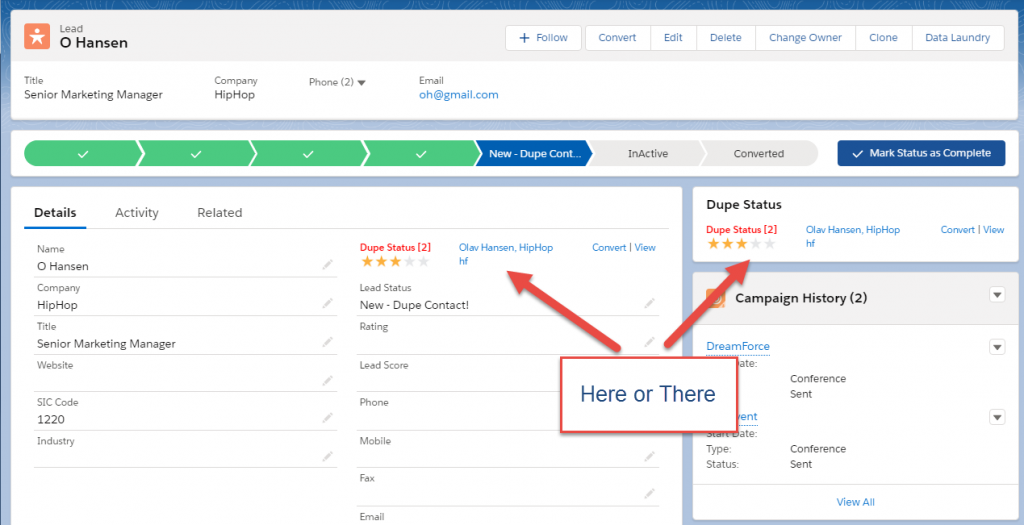Click the first completed green path step
This screenshot has width=1024, height=525.
(82, 153)
